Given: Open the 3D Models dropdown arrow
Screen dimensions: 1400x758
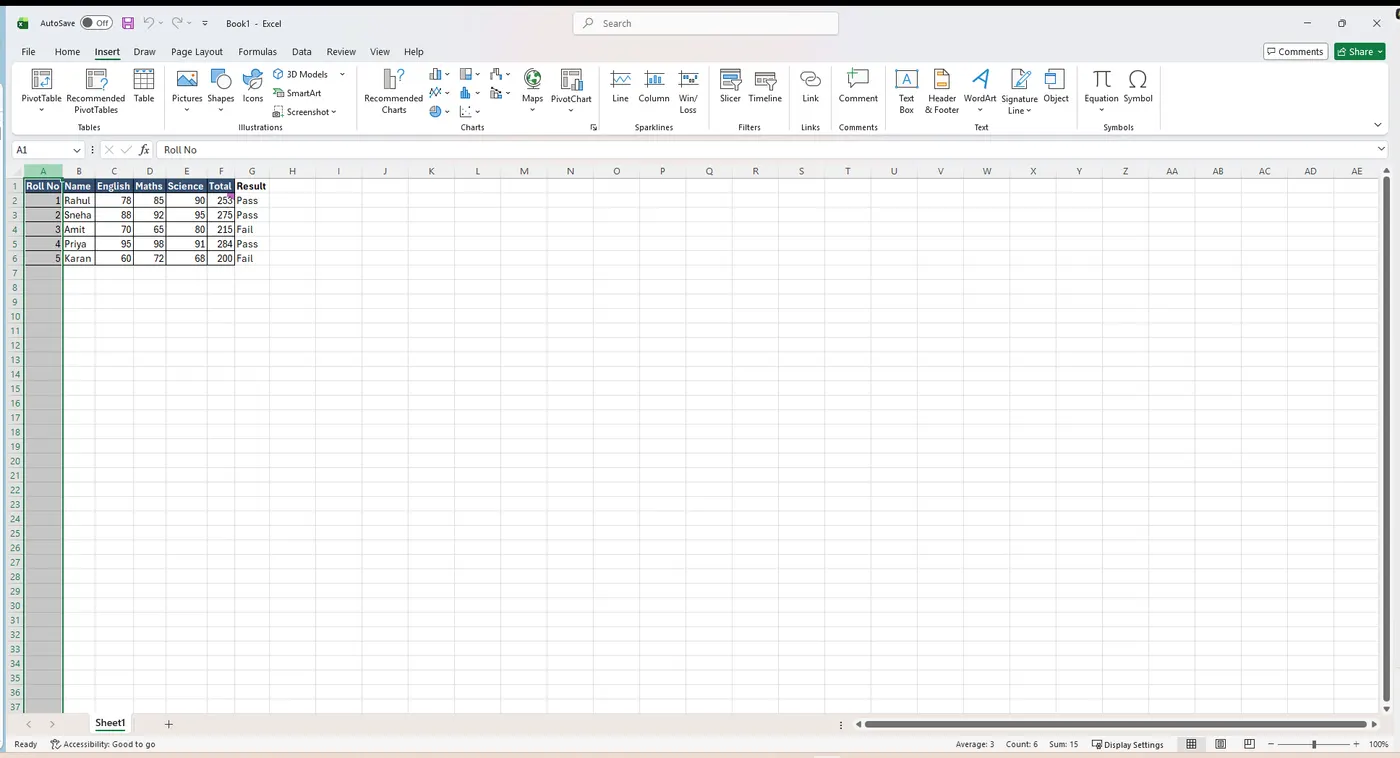Looking at the screenshot, I should point(342,74).
